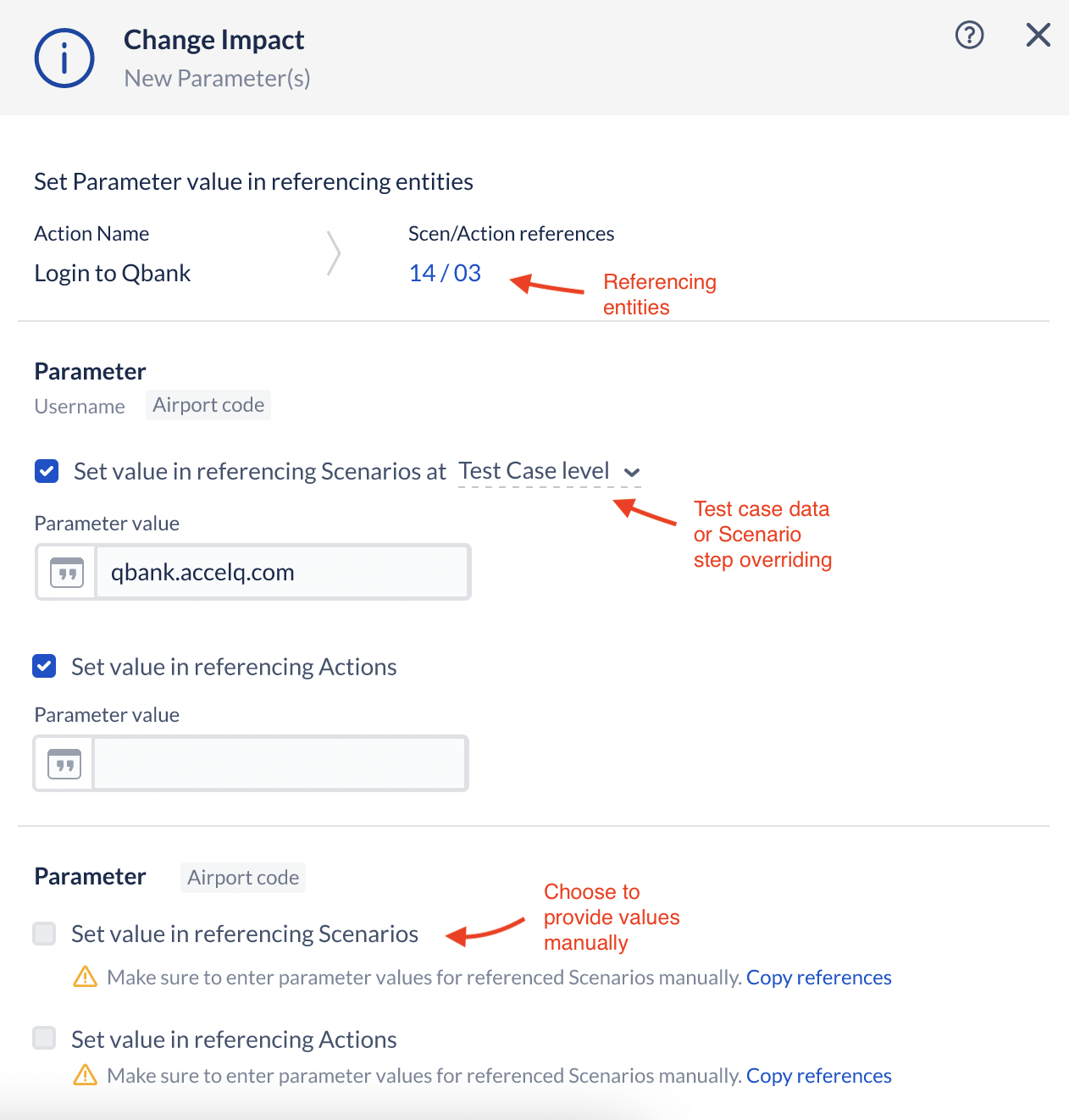This screenshot has width=1069, height=1120.
Task: Click the quote icon beside qbank.accelq.com
Action: coord(67,573)
